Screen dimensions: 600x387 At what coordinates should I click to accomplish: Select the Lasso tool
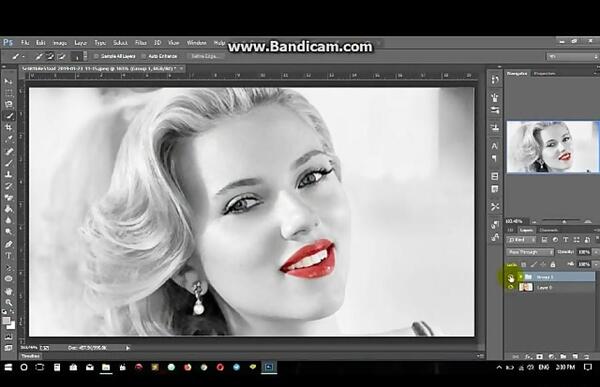(x=8, y=104)
